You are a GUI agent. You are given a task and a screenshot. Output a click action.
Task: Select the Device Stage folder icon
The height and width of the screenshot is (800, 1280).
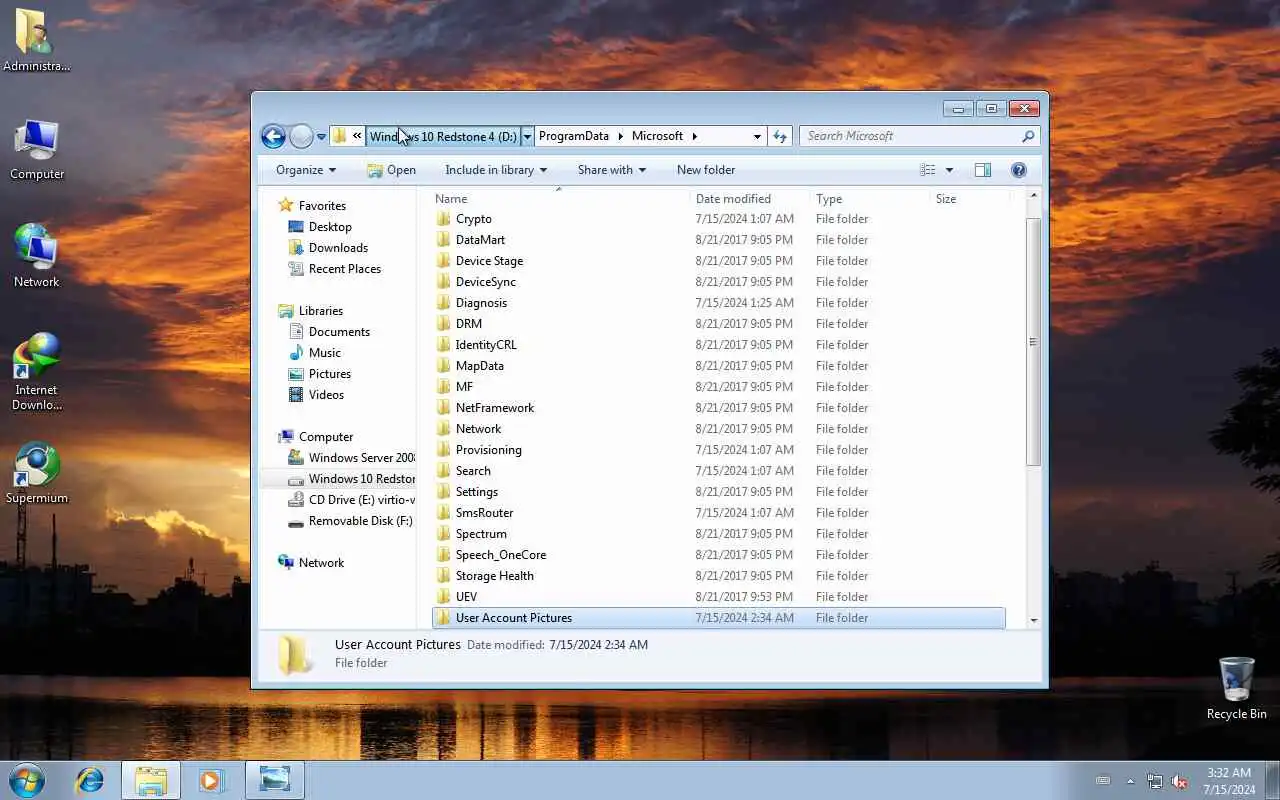[444, 261]
